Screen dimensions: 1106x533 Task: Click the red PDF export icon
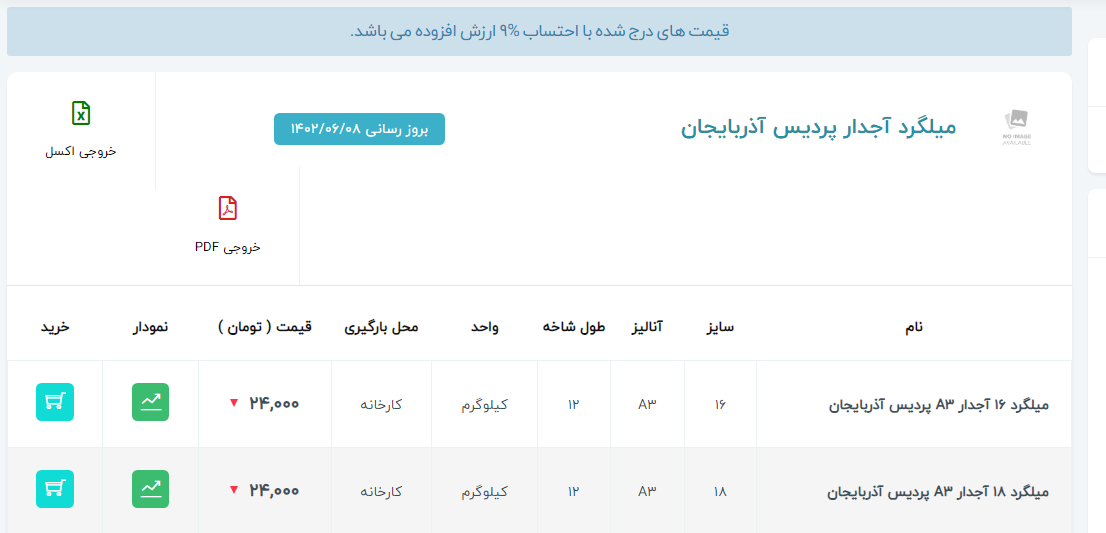(x=228, y=209)
